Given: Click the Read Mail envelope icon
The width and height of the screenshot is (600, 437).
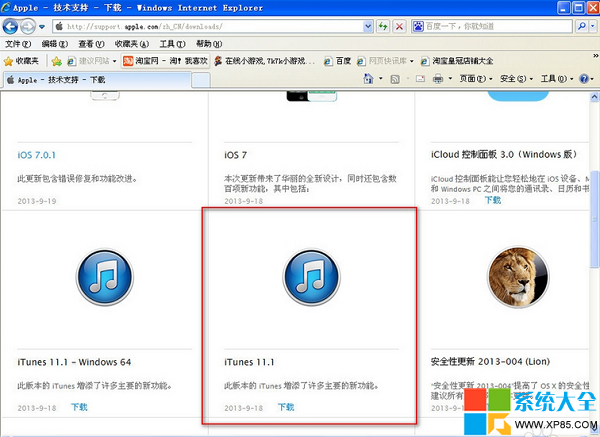Looking at the screenshot, I should click(421, 79).
